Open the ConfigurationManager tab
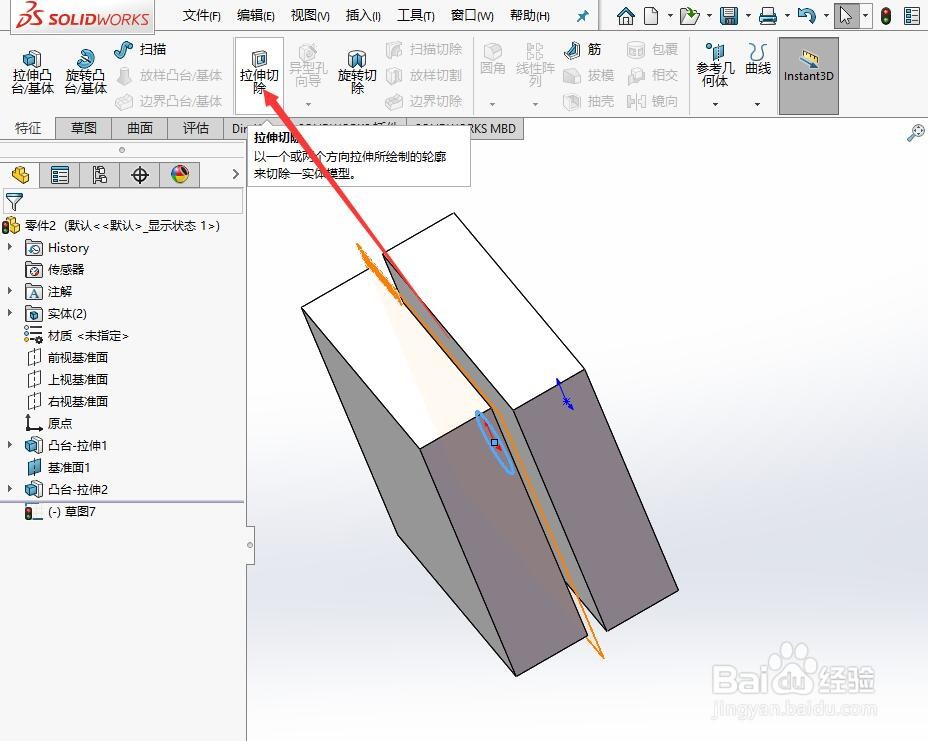928x741 pixels. [99, 175]
